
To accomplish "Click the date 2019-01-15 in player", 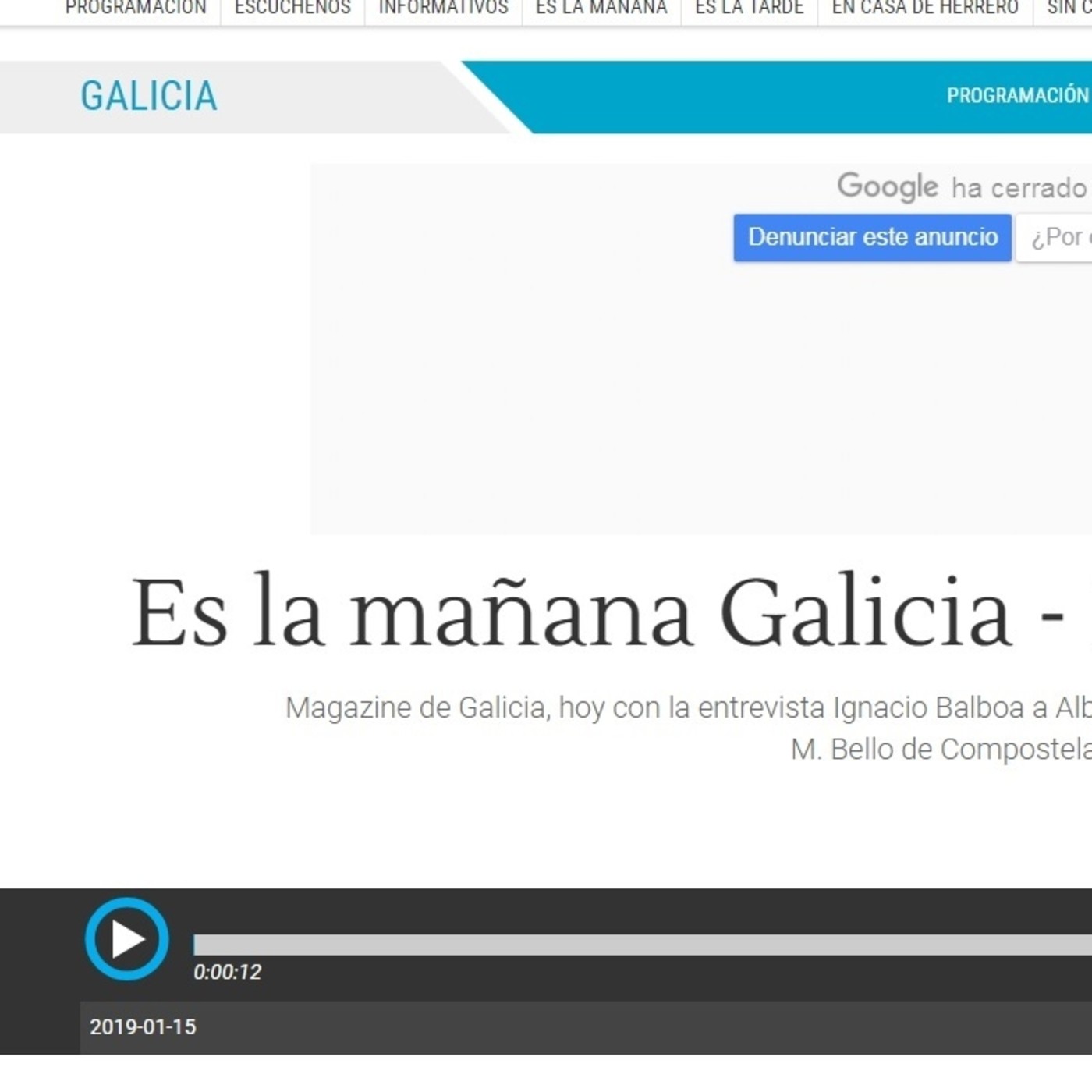I will pos(143,1026).
